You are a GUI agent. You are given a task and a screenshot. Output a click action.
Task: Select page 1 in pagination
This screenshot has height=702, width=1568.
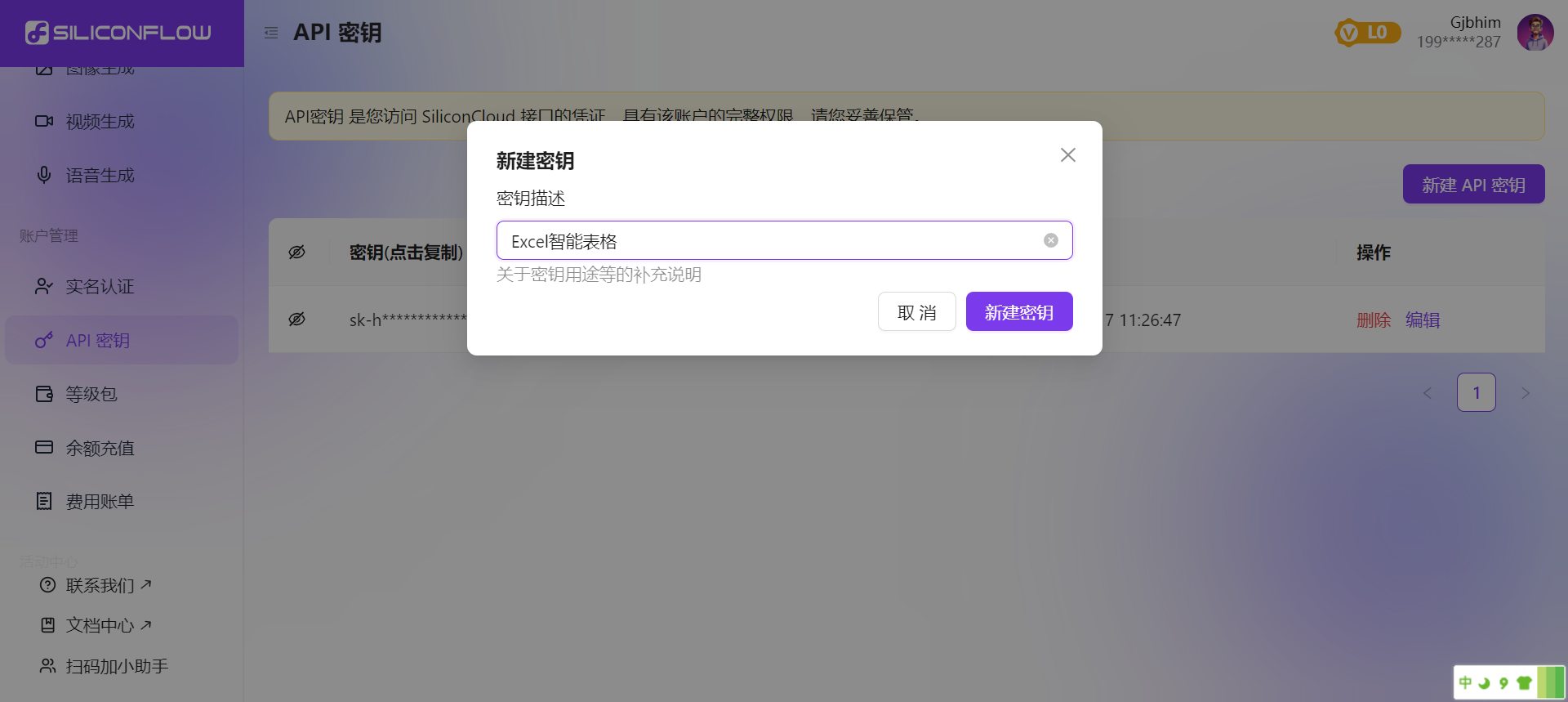pos(1477,393)
